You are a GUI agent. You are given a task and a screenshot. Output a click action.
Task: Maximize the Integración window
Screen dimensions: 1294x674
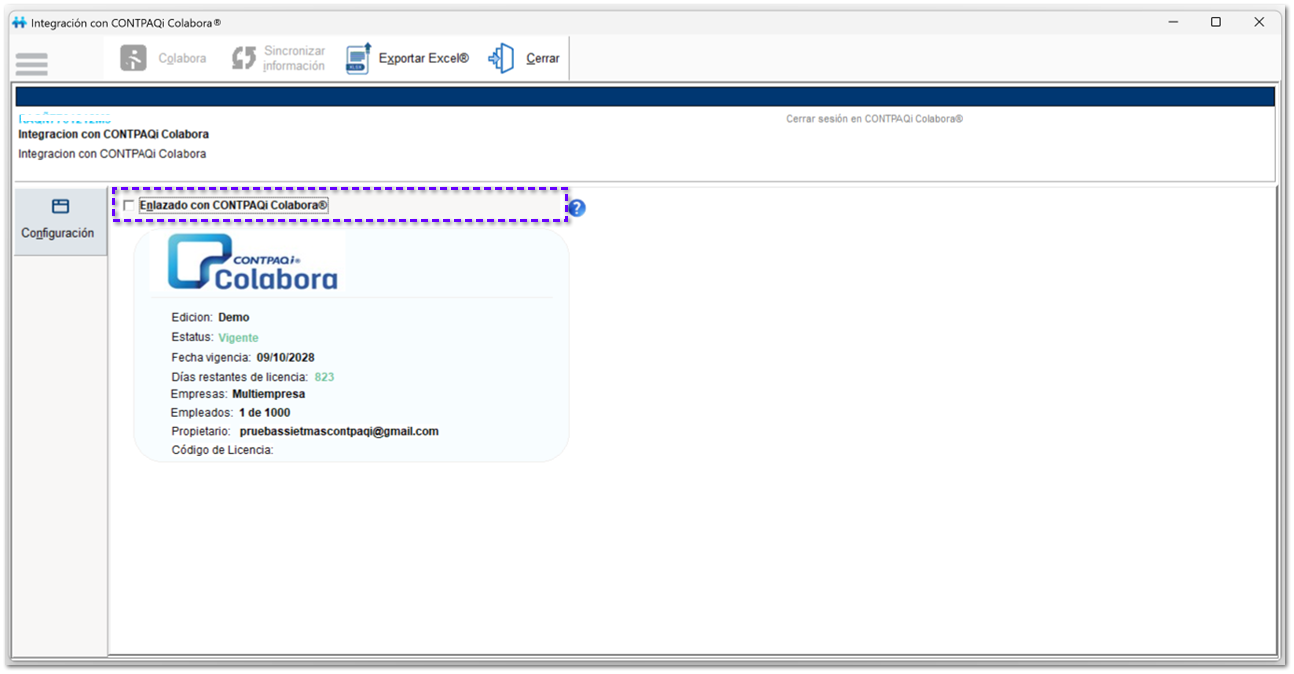pos(1216,22)
